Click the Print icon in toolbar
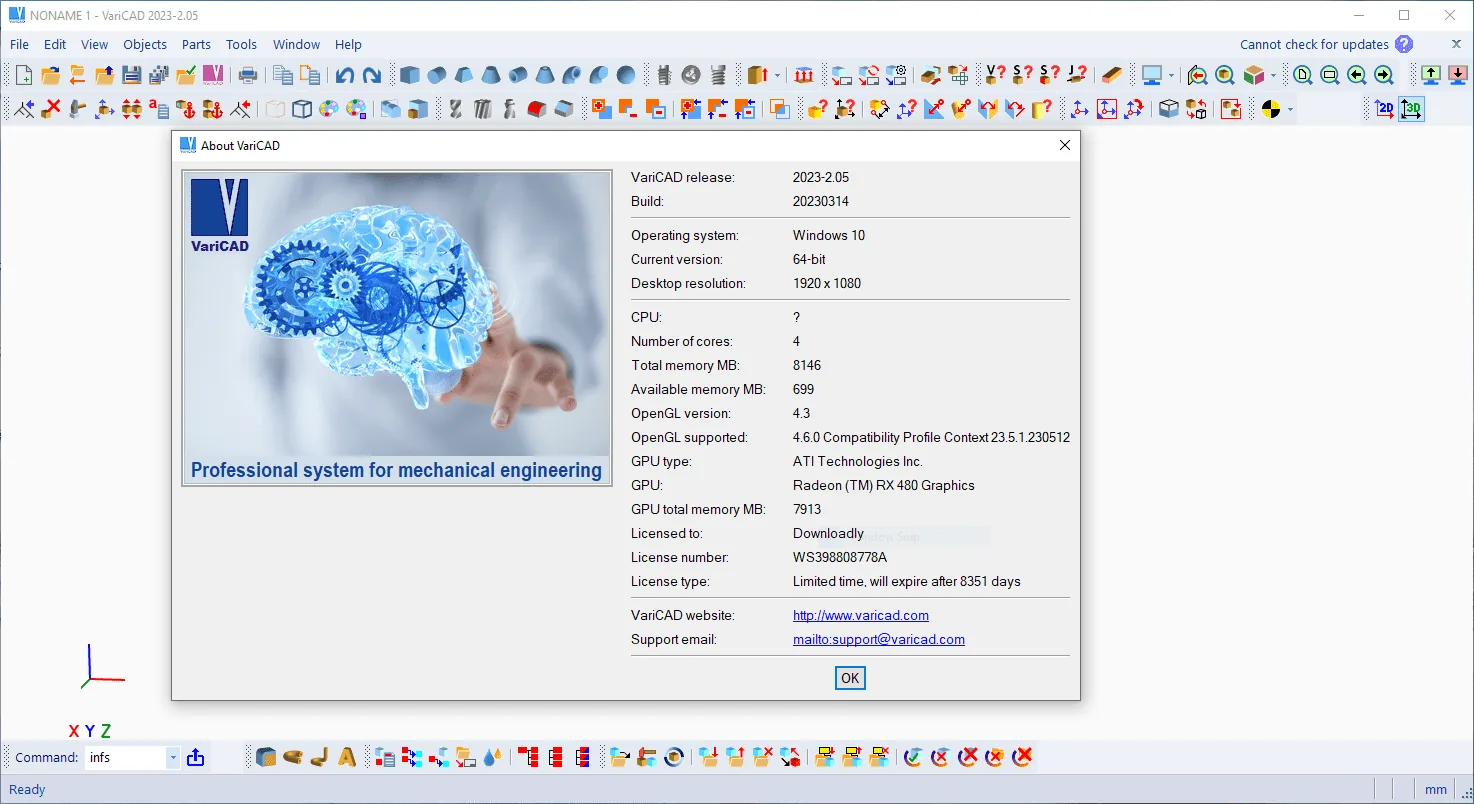Viewport: 1474px width, 804px height. (248, 75)
